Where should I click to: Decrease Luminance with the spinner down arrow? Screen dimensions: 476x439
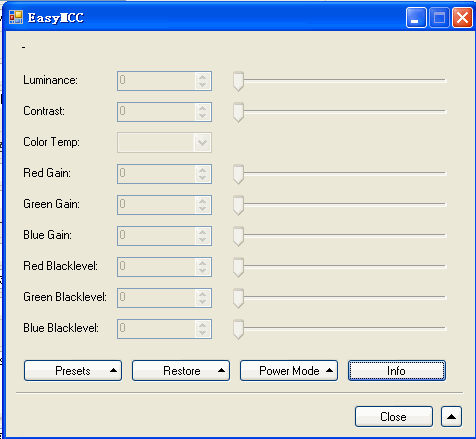pyautogui.click(x=202, y=85)
